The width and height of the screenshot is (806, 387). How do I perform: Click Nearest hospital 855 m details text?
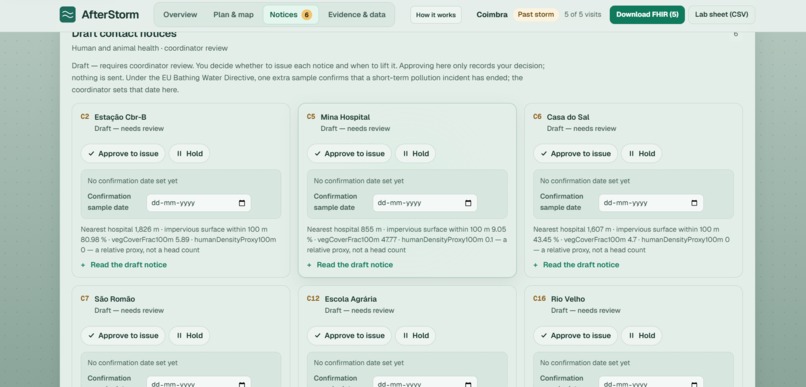(407, 239)
